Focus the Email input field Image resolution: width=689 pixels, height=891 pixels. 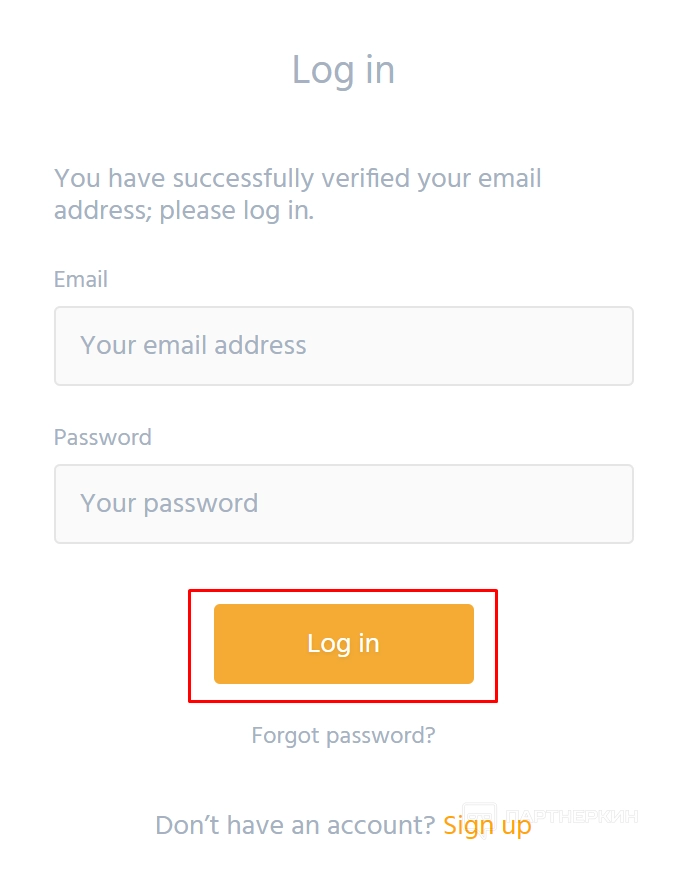pyautogui.click(x=343, y=346)
